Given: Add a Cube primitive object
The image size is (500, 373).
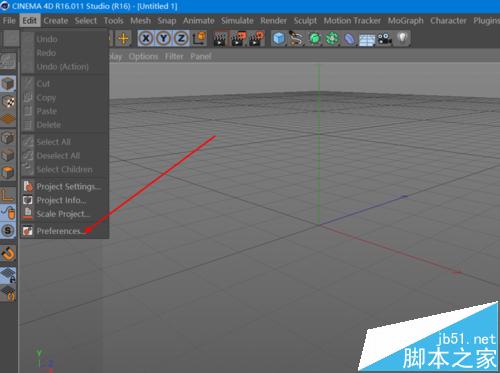Looking at the screenshot, I should tap(279, 39).
